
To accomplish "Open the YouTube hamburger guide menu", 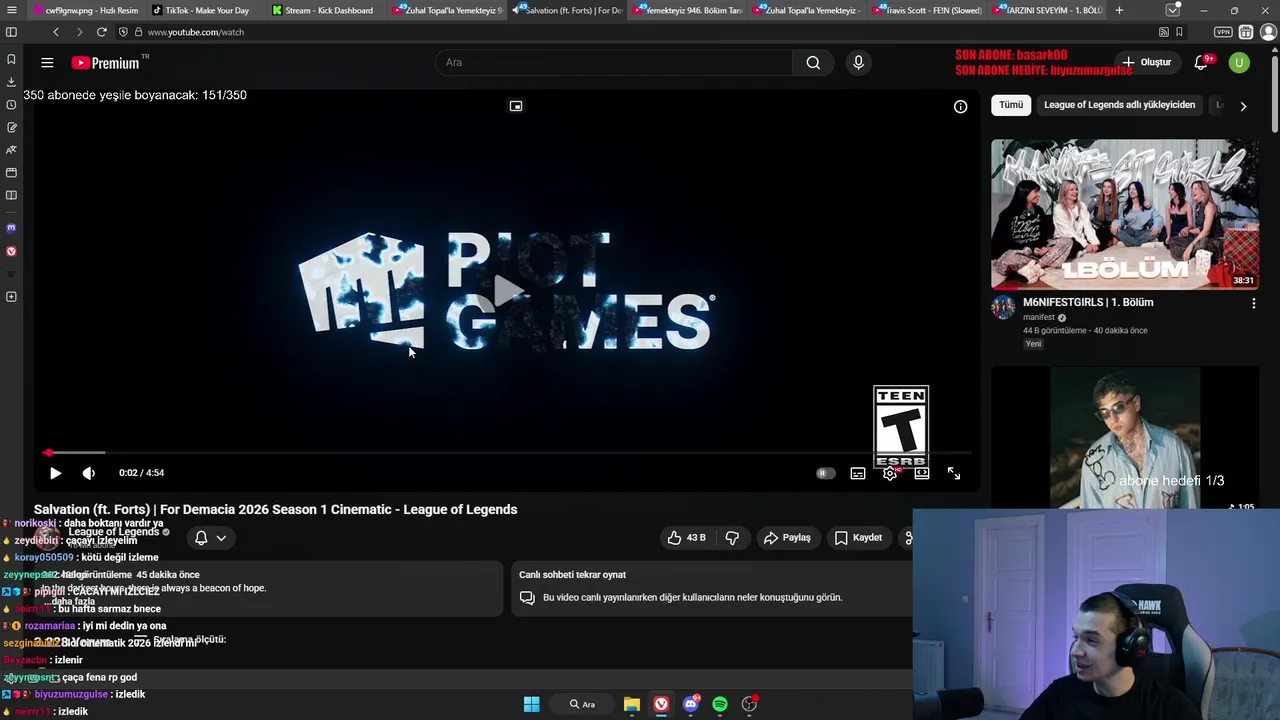I will pyautogui.click(x=47, y=63).
